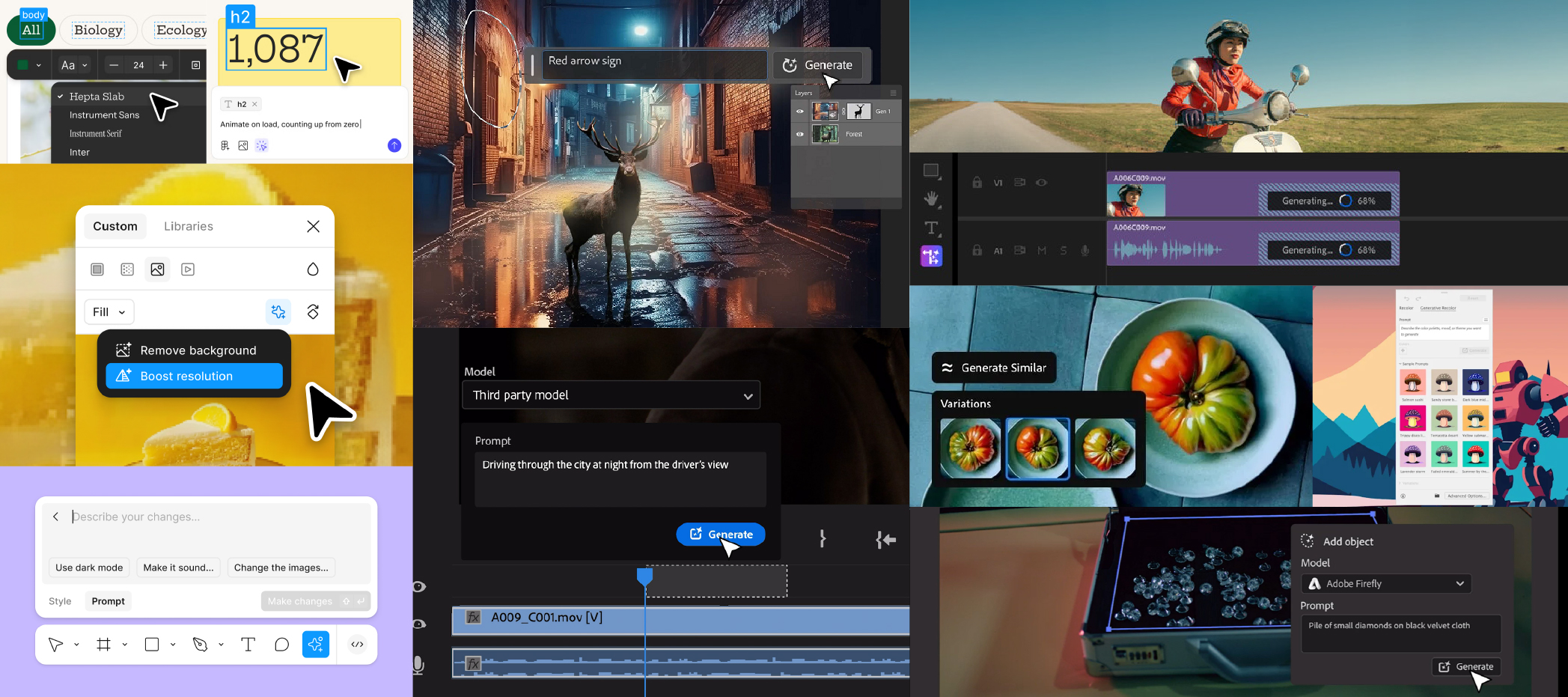Mute the A1 audio track with M
1568x697 pixels.
[1041, 251]
